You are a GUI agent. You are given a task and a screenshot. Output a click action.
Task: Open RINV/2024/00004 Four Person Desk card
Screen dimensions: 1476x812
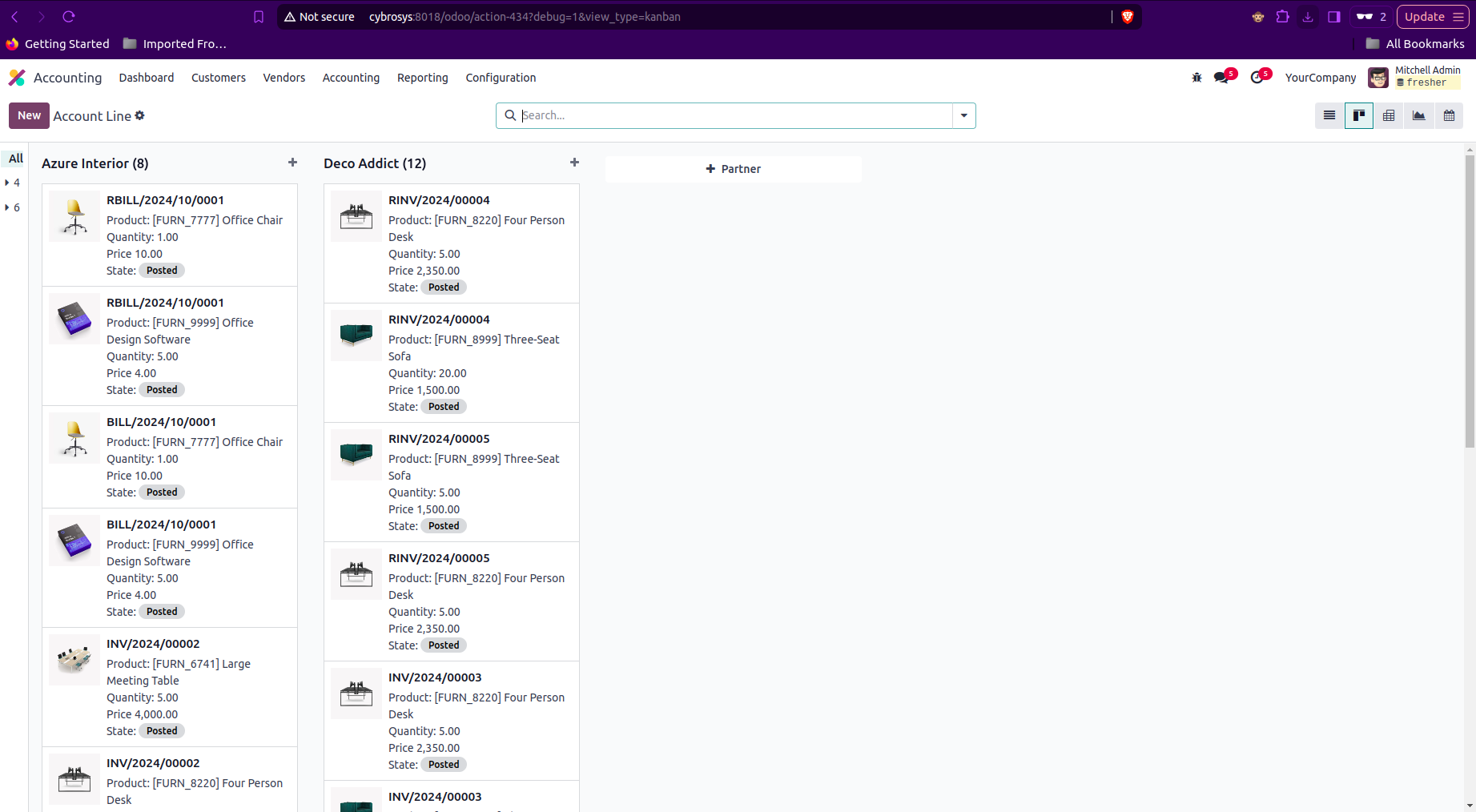(452, 243)
